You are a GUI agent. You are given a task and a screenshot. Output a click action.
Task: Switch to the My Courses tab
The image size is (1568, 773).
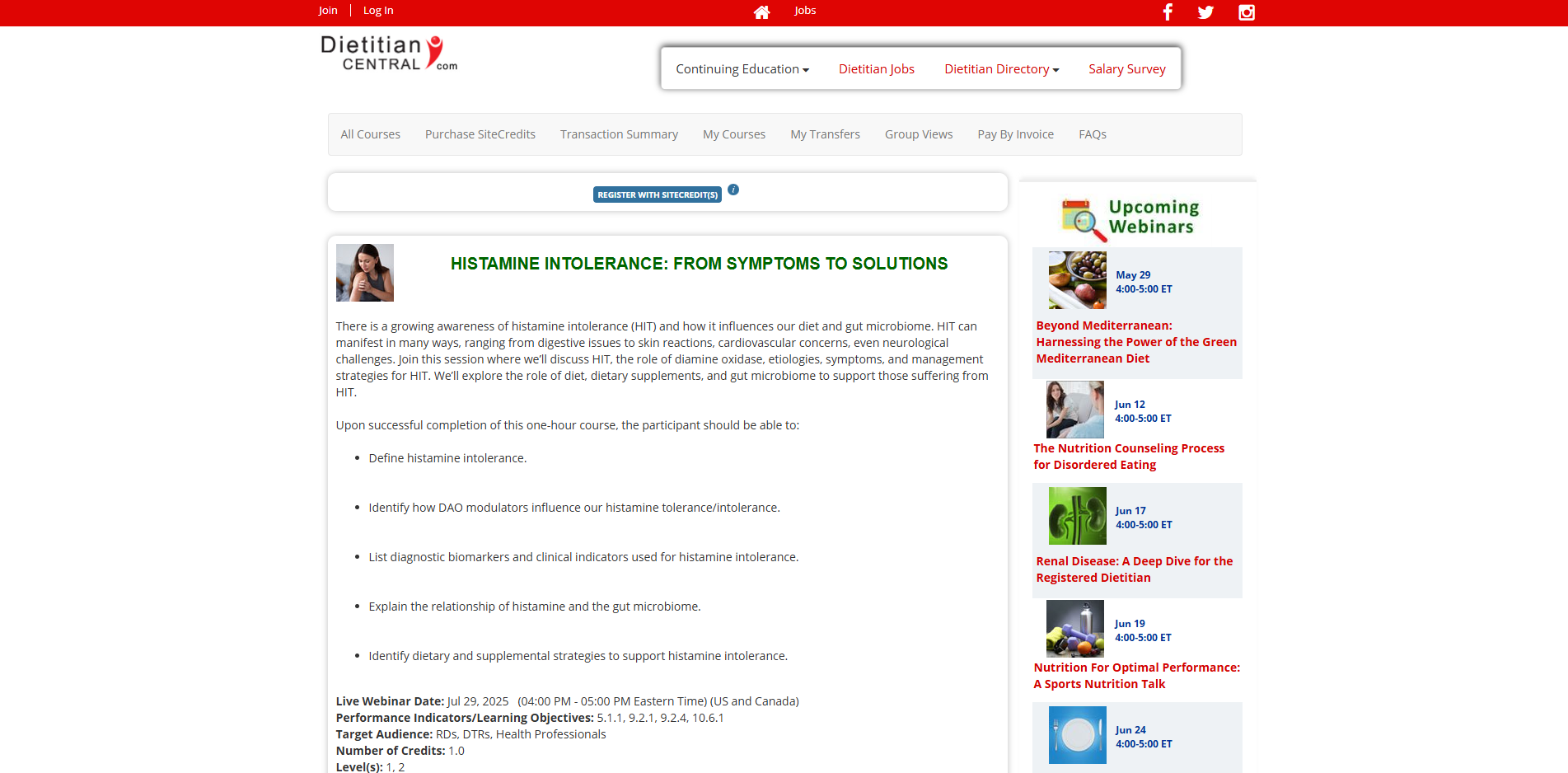(x=733, y=134)
